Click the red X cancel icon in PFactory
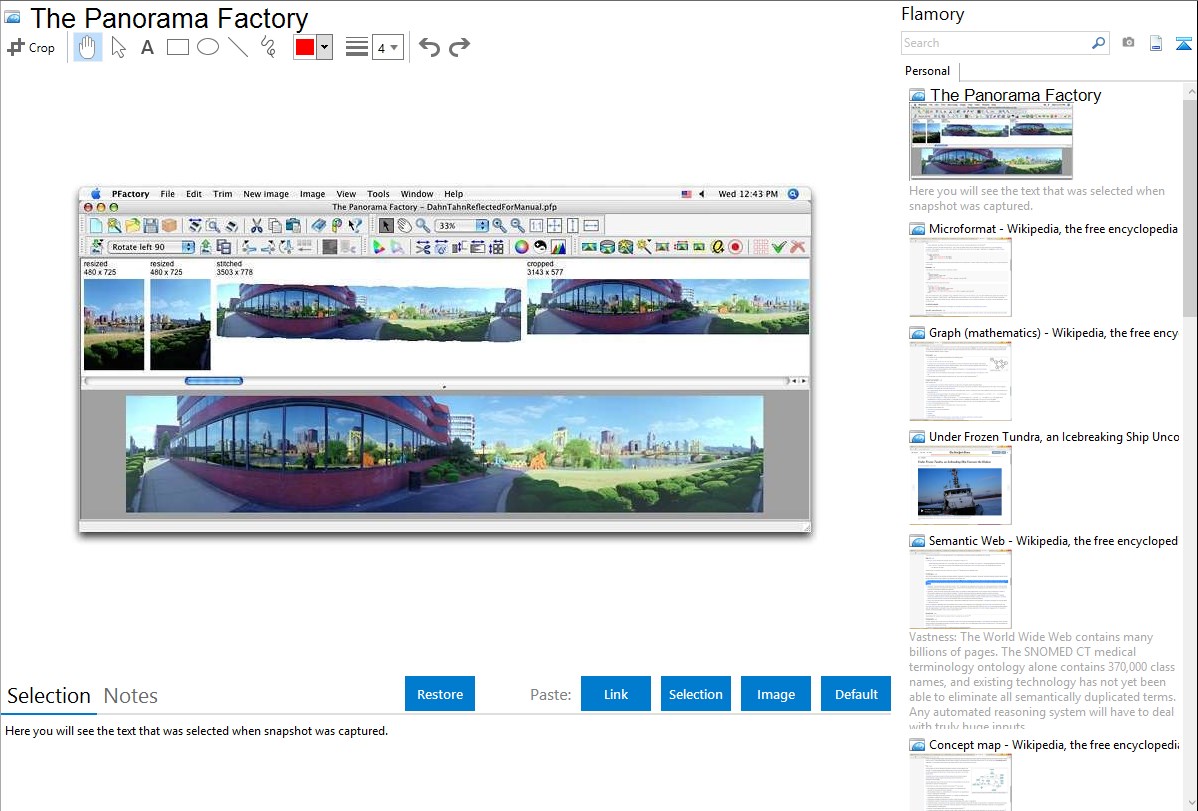Image resolution: width=1198 pixels, height=811 pixels. coord(798,247)
